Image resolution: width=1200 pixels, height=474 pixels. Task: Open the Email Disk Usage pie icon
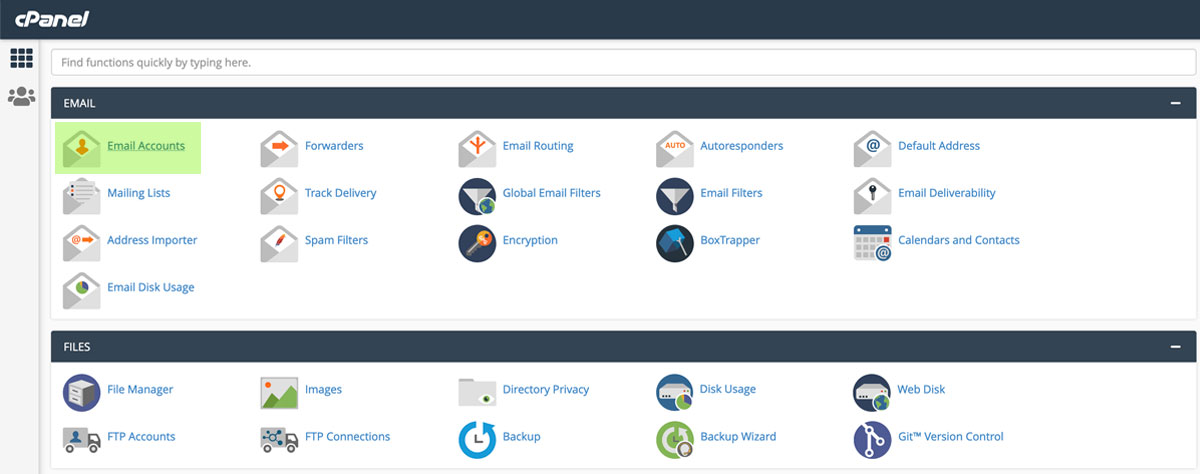point(81,289)
